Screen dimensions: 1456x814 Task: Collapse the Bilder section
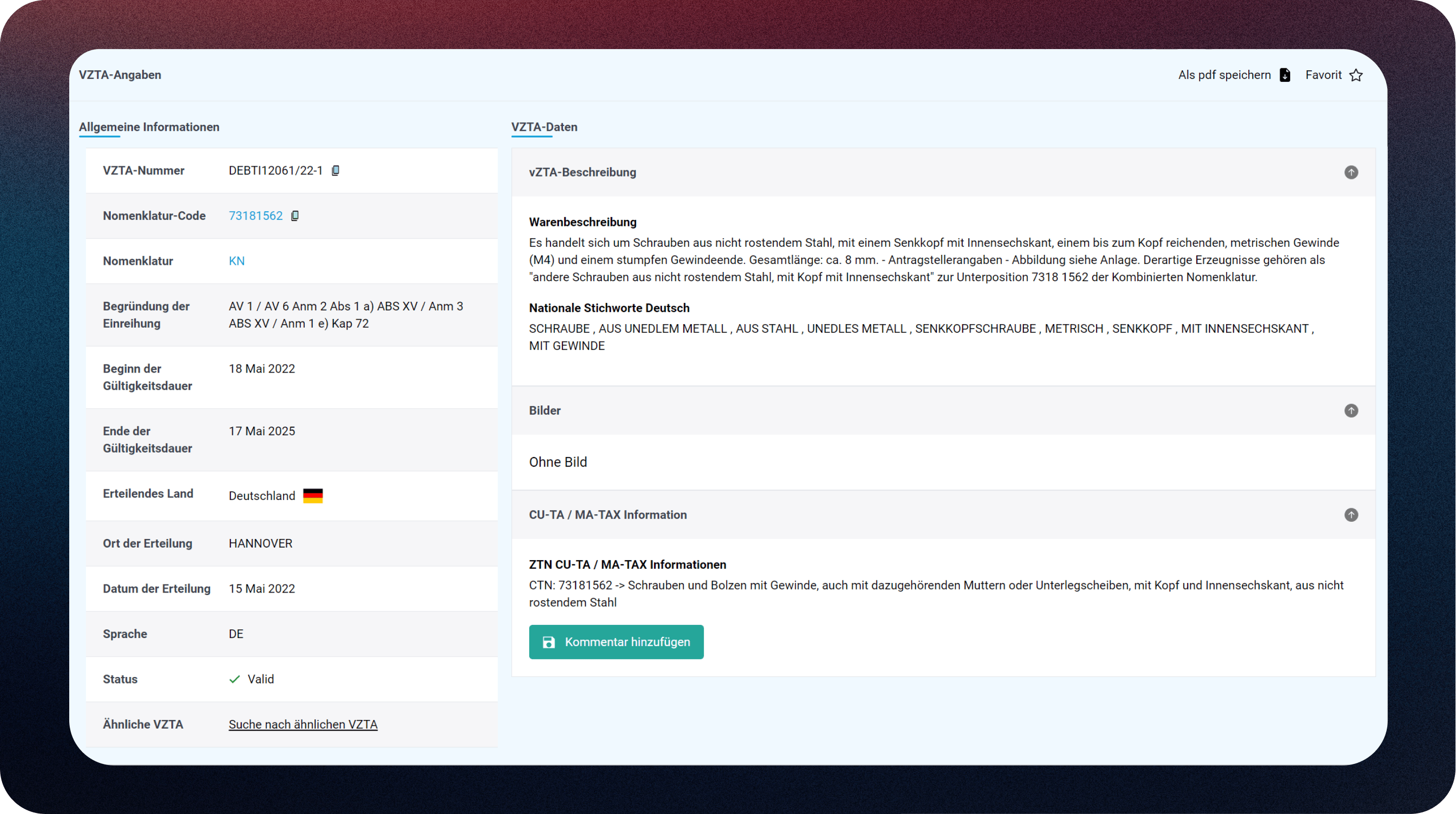pyautogui.click(x=1351, y=411)
